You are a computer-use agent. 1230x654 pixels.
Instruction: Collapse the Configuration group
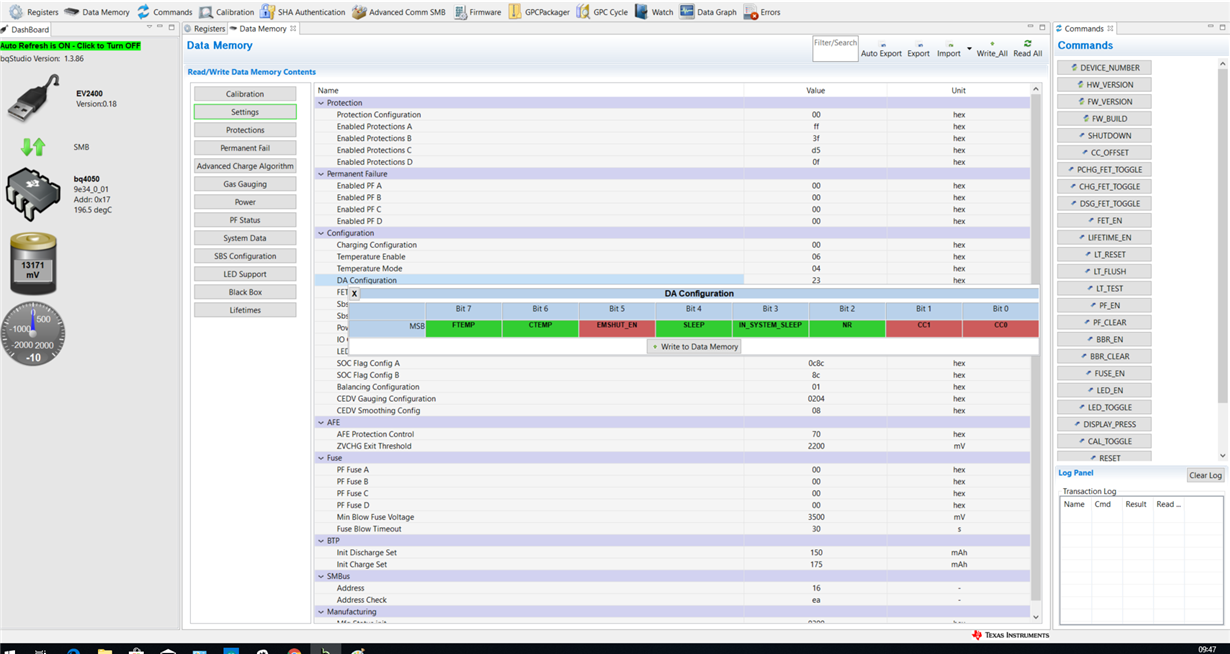(x=321, y=233)
